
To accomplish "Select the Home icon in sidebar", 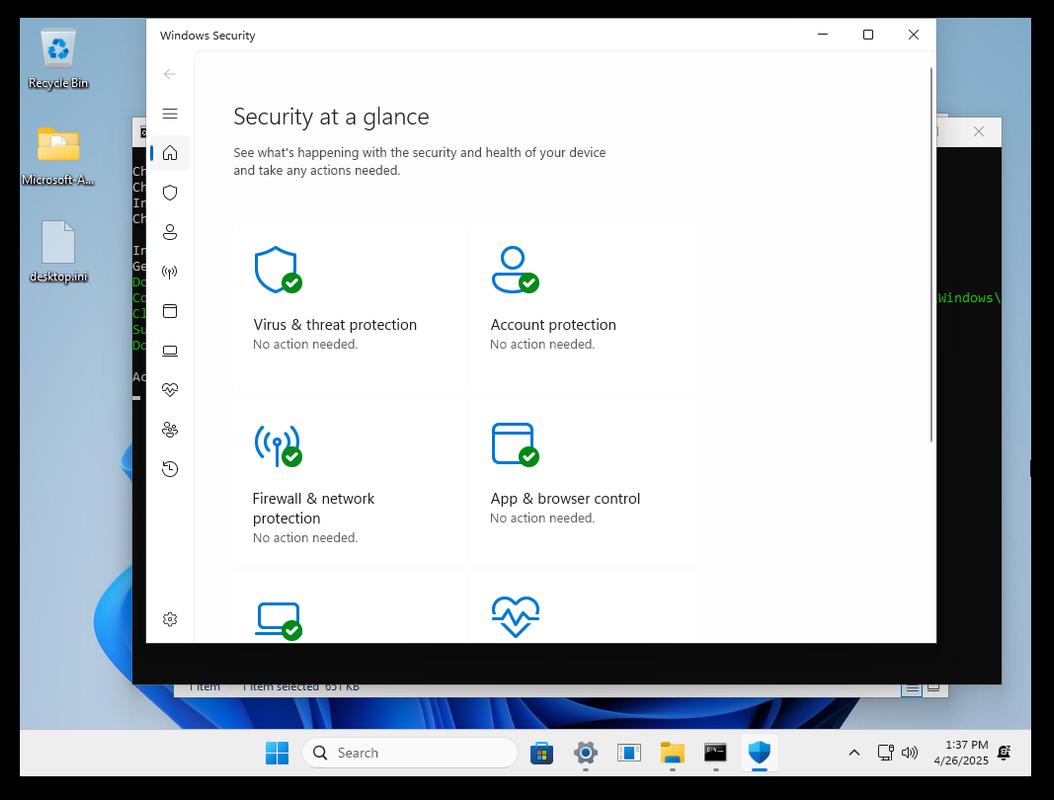I will [x=170, y=153].
